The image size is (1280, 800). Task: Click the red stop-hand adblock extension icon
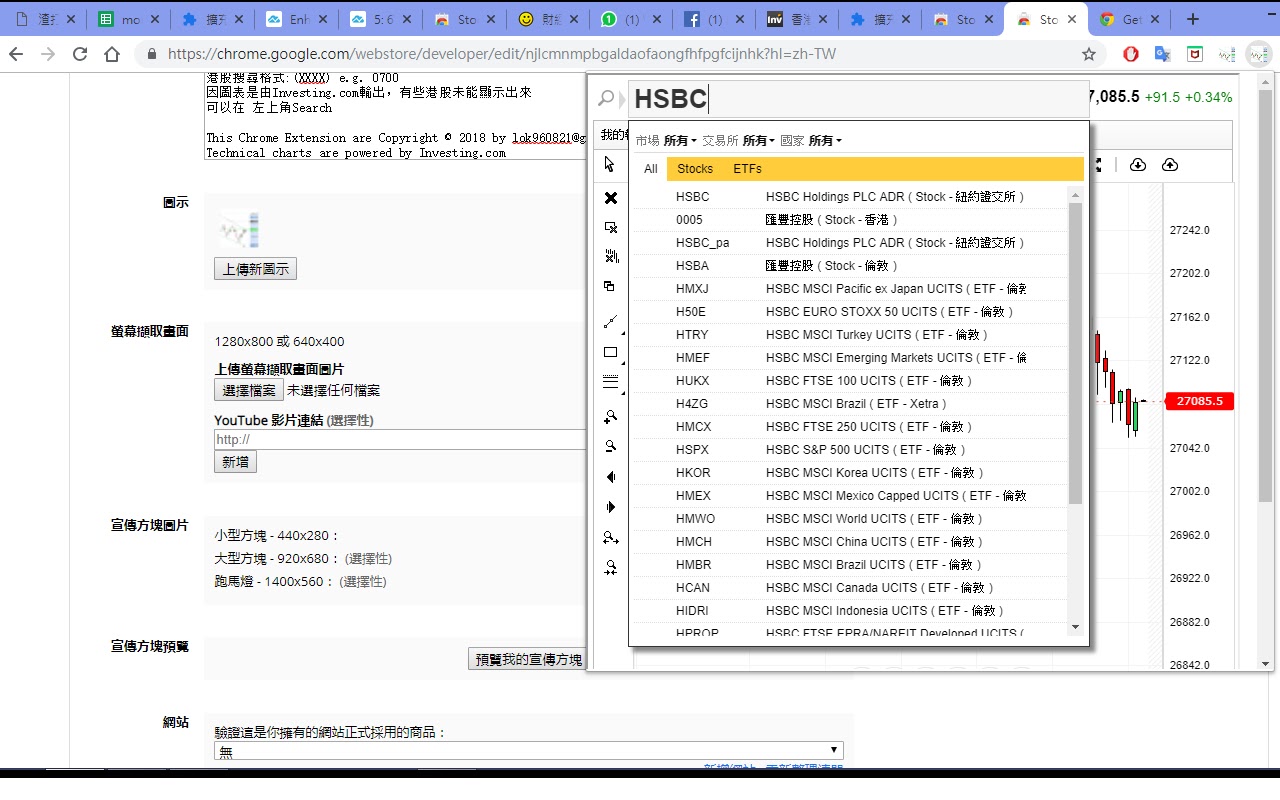1130,54
